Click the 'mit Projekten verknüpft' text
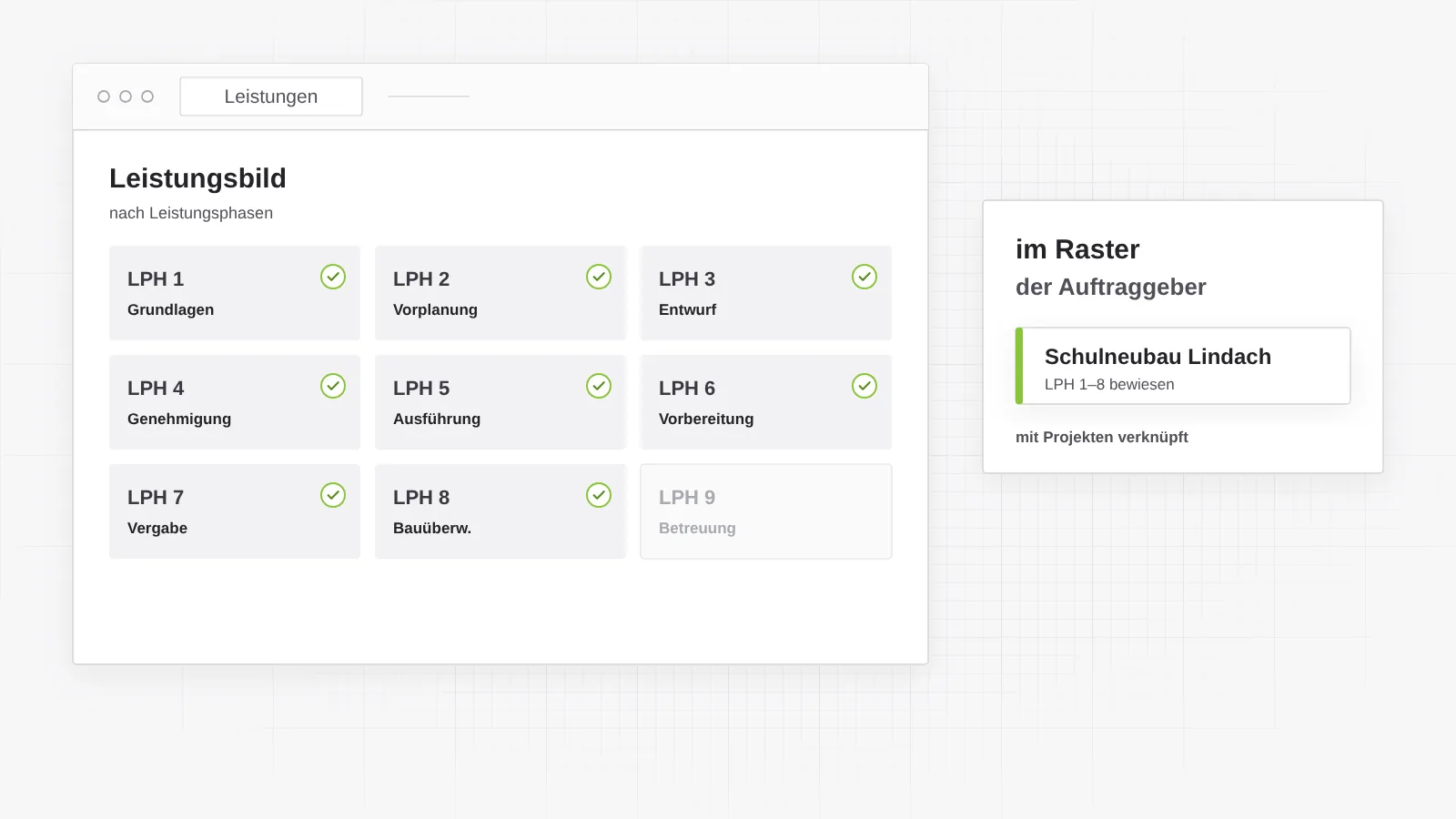Screen dimensions: 1456x819 [x=1102, y=437]
